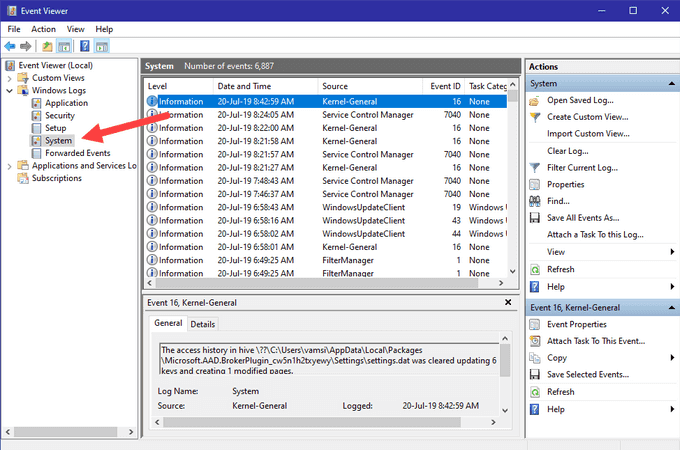Click Clear Log in Actions pane

pyautogui.click(x=567, y=151)
